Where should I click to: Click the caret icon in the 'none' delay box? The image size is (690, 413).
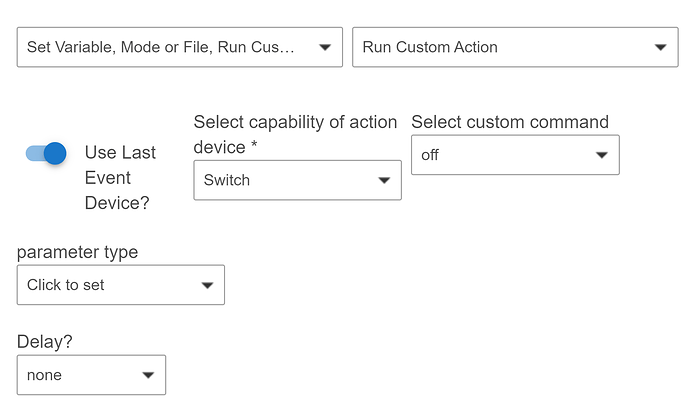coord(148,375)
